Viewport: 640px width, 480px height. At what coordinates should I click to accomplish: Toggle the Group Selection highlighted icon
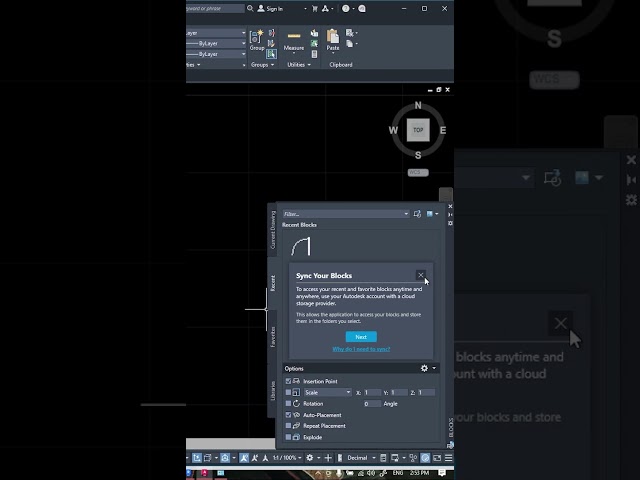coord(271,54)
